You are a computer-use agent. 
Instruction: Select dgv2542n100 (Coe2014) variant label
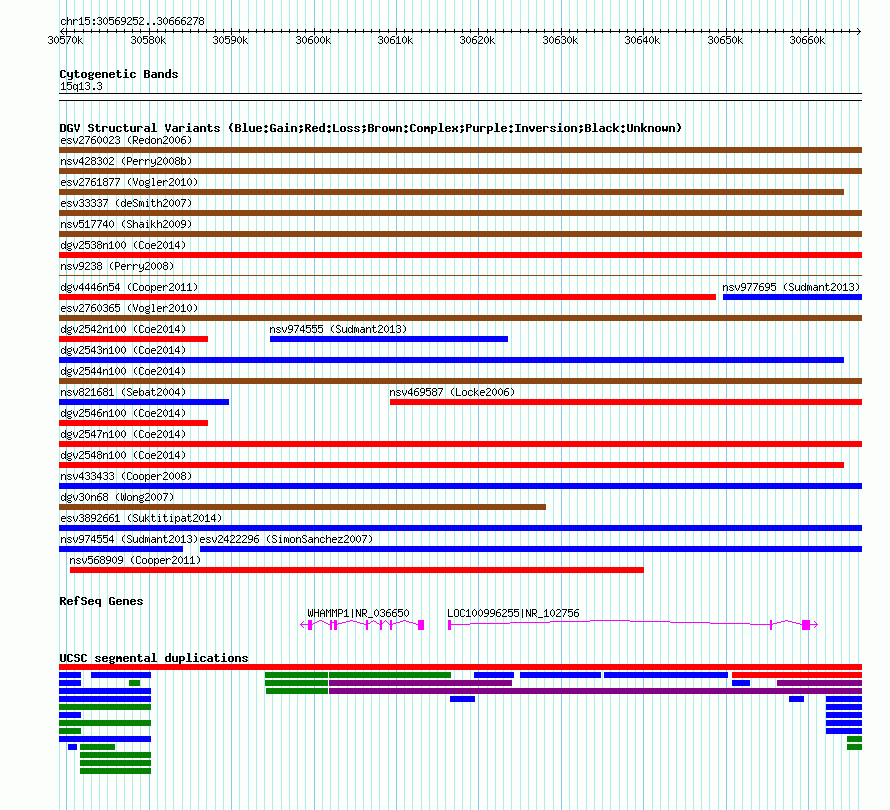tap(123, 329)
